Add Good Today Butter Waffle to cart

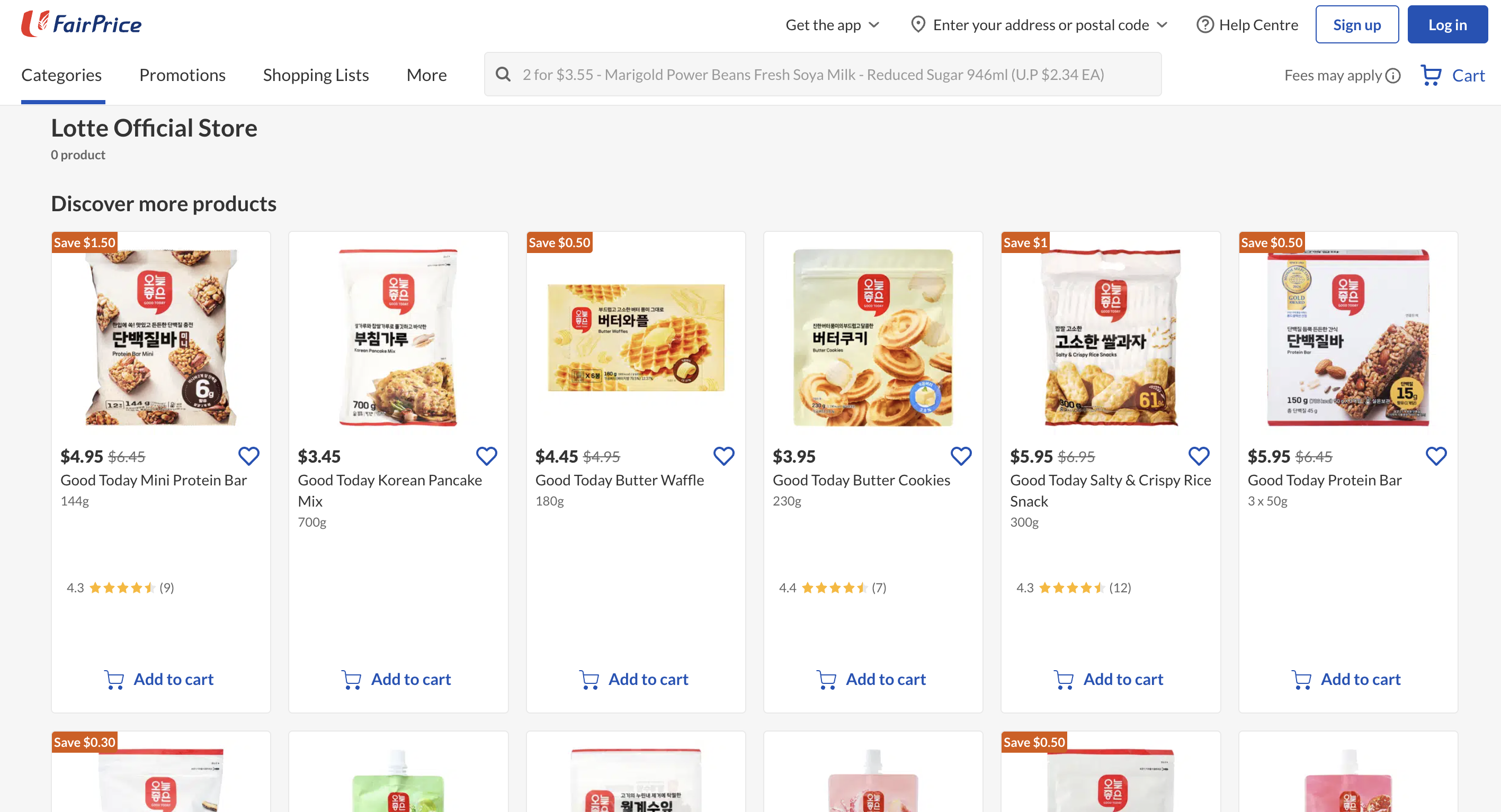click(x=635, y=679)
